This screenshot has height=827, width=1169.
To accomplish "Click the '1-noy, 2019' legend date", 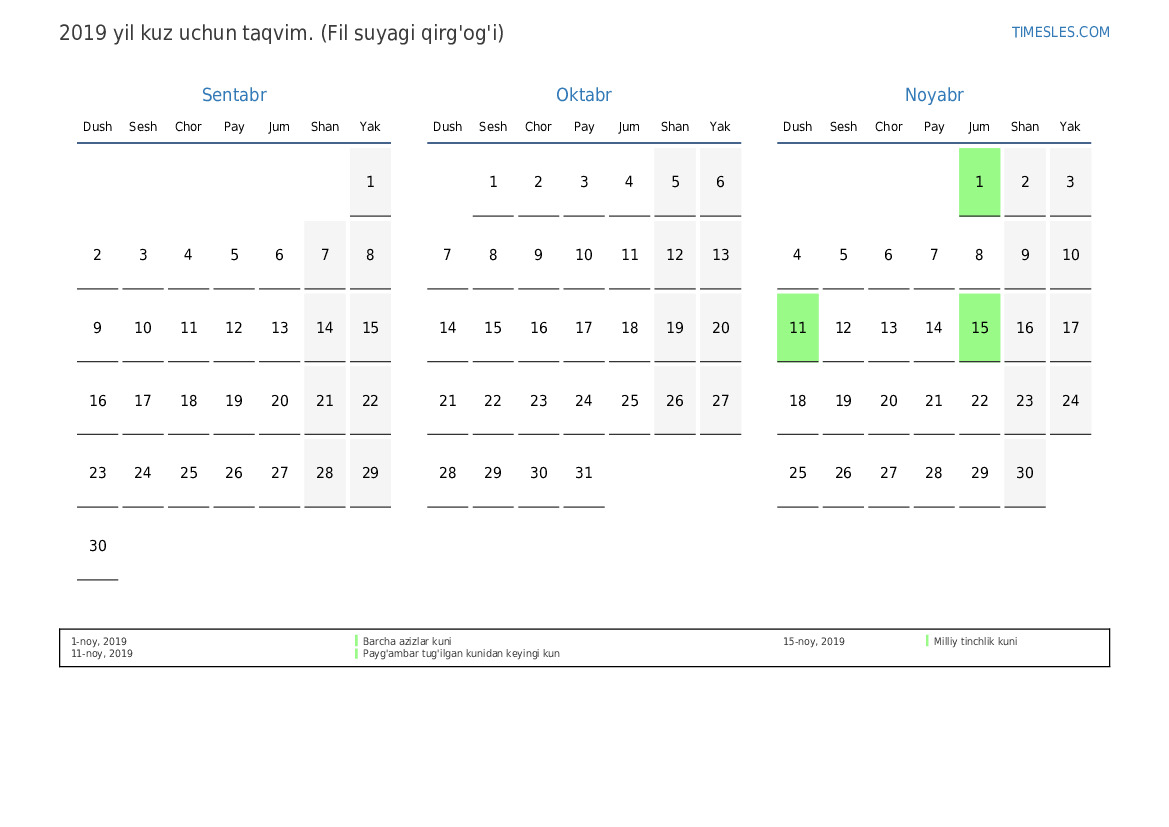I will pos(99,642).
